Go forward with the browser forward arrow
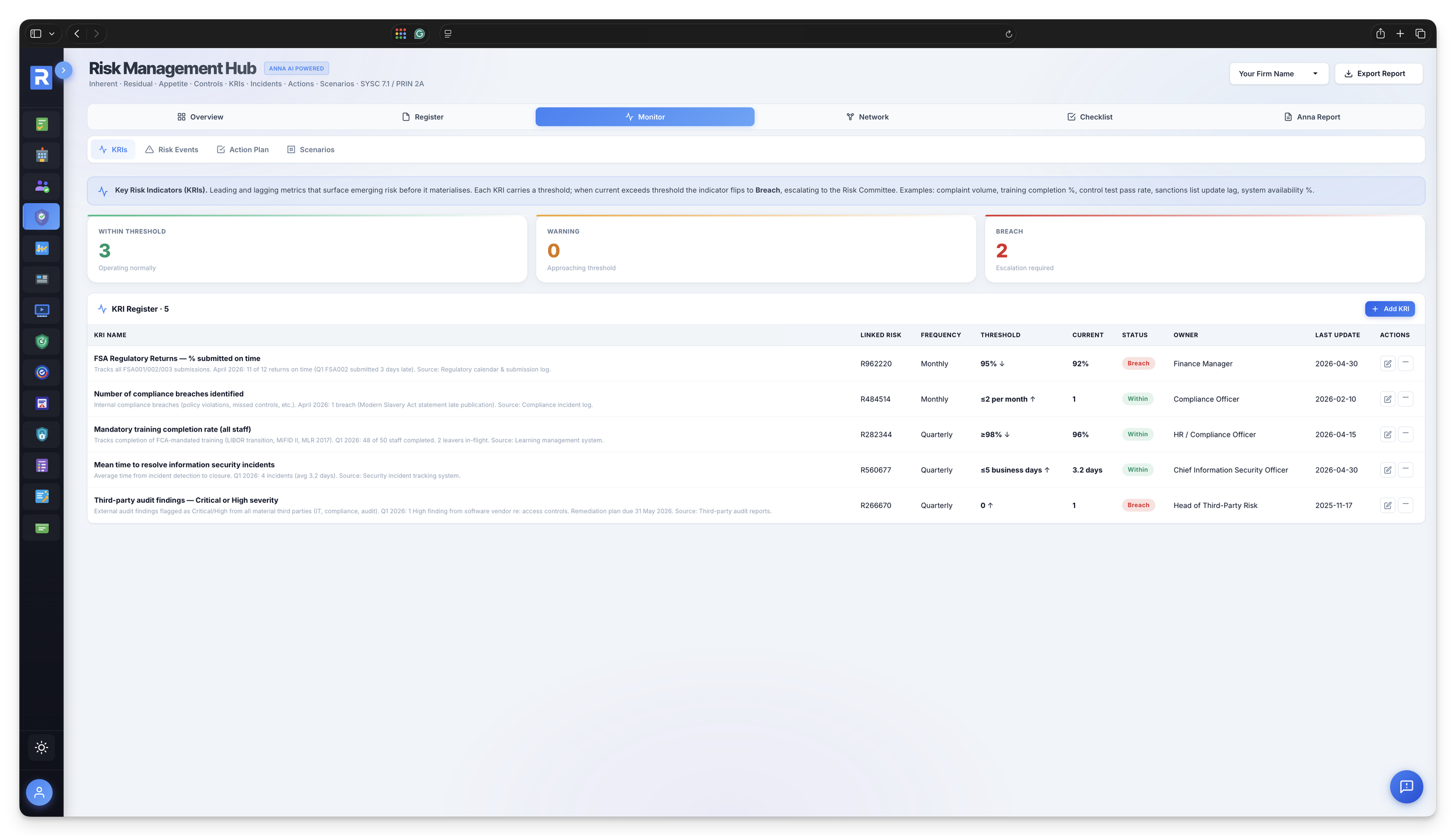1456x836 pixels. (x=97, y=34)
